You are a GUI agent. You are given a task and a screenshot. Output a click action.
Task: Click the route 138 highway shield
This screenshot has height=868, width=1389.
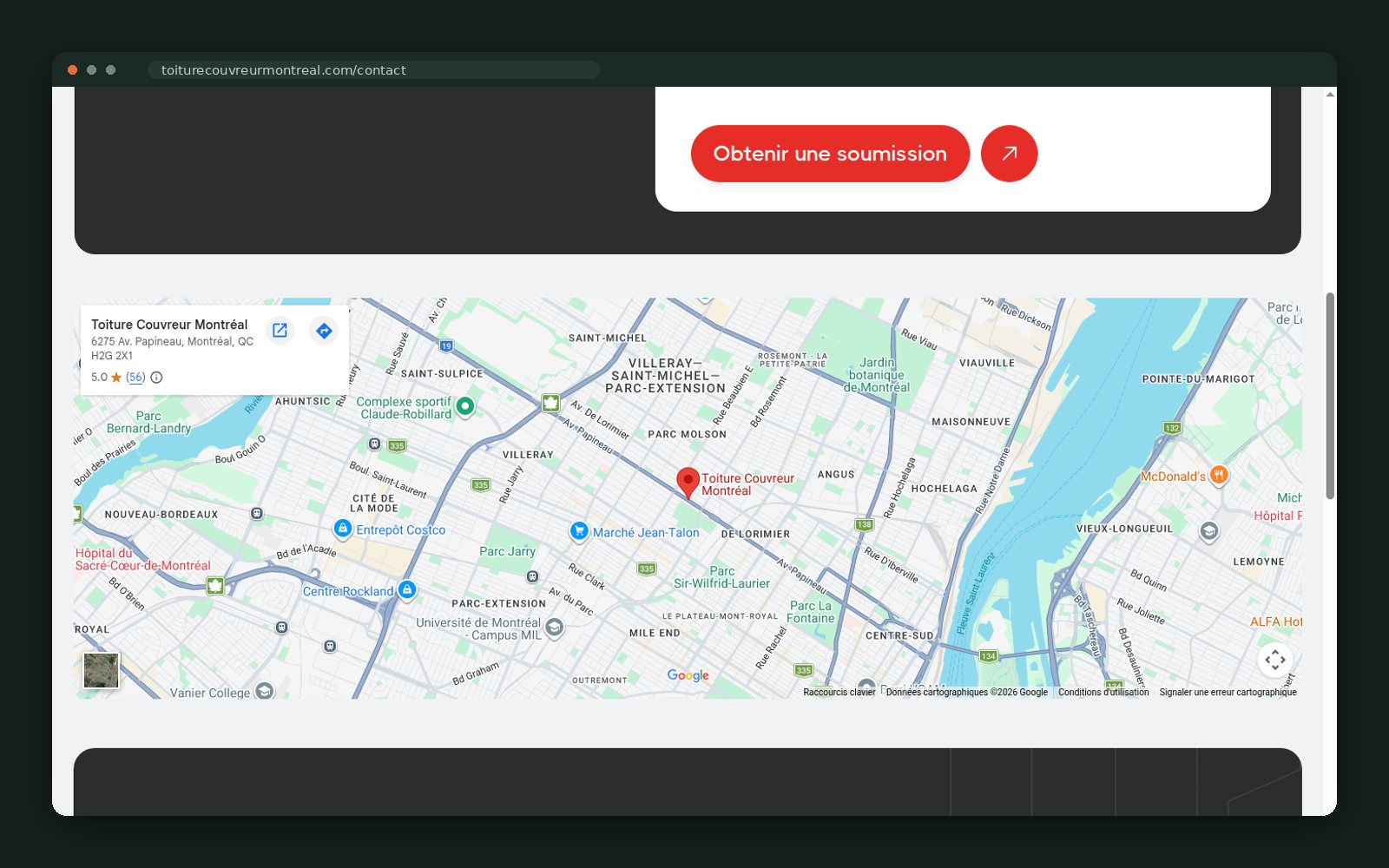point(864,524)
